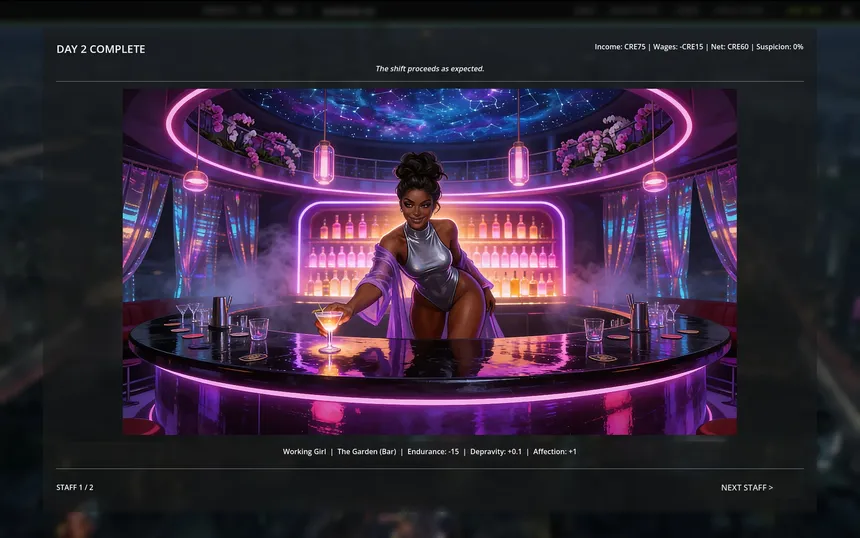
Task: Click the starry constellation ceiling dome
Action: coord(430,112)
